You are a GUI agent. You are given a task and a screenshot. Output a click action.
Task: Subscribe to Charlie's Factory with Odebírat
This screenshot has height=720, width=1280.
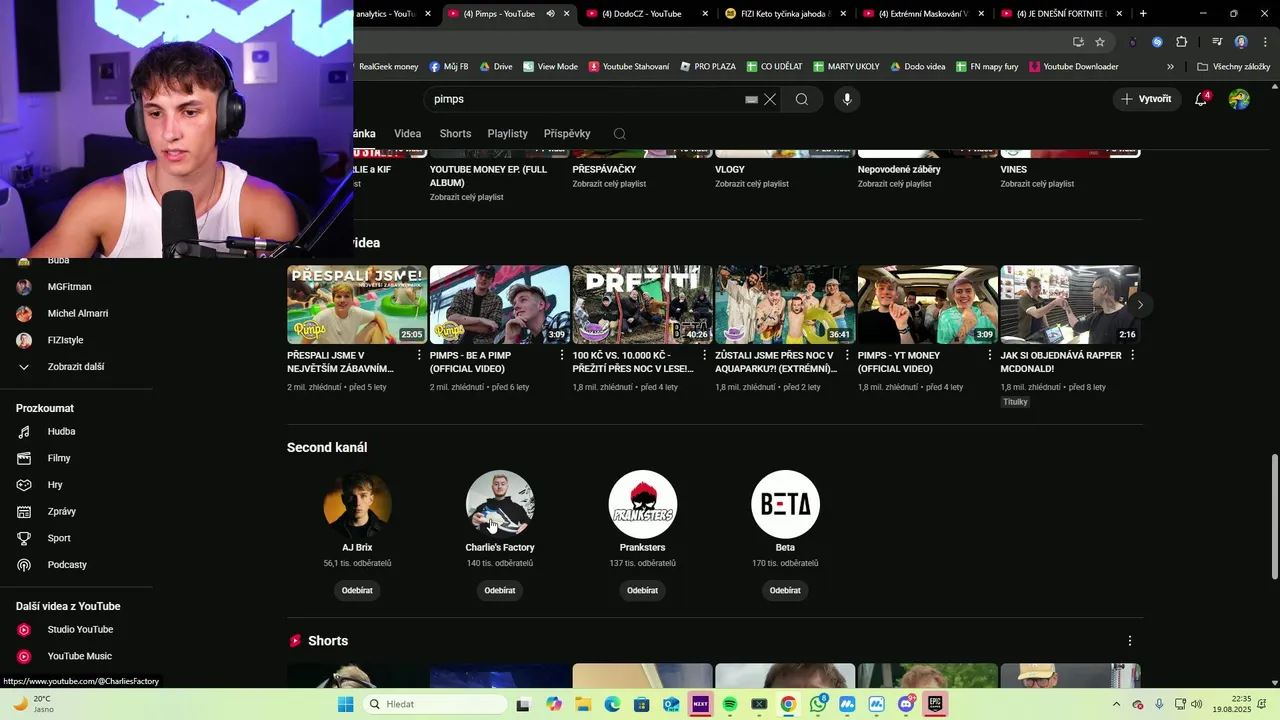(500, 591)
